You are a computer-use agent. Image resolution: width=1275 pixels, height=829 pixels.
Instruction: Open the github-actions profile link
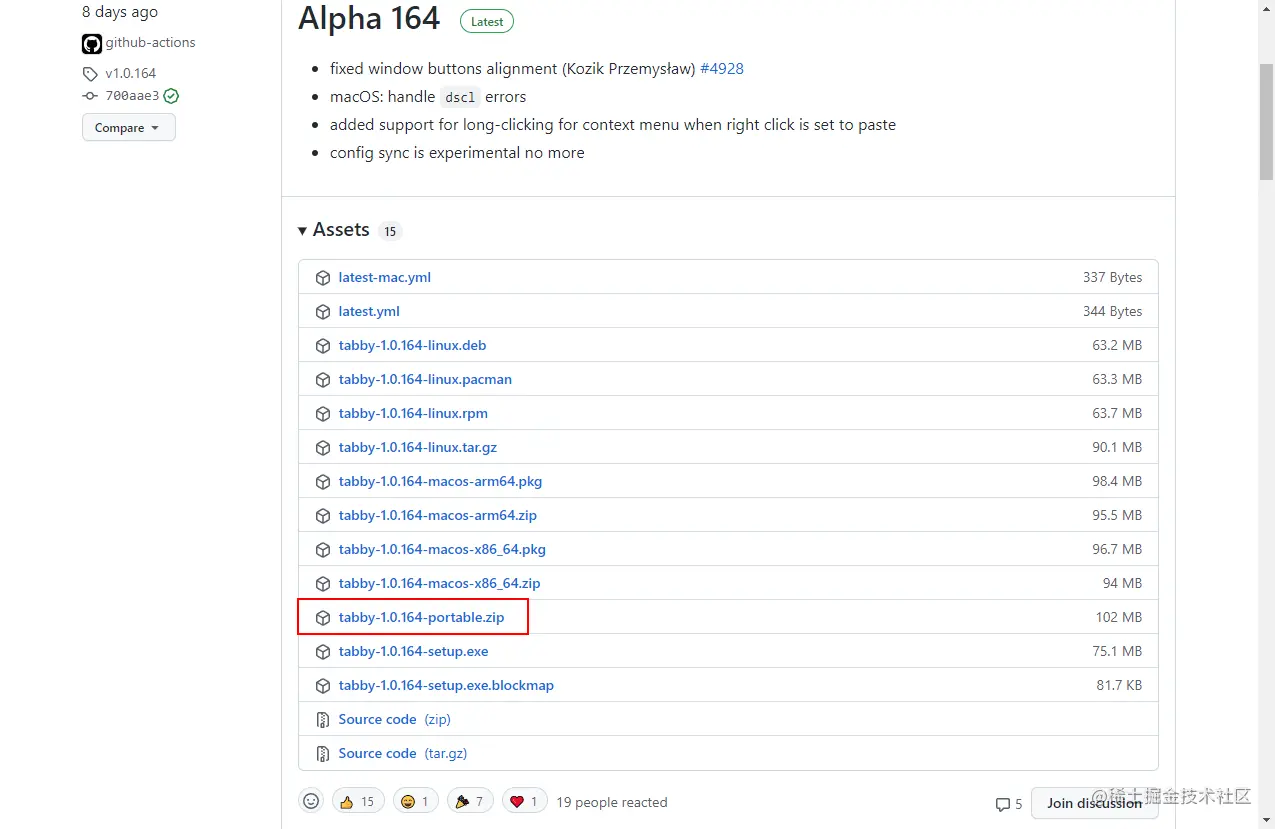click(x=150, y=43)
